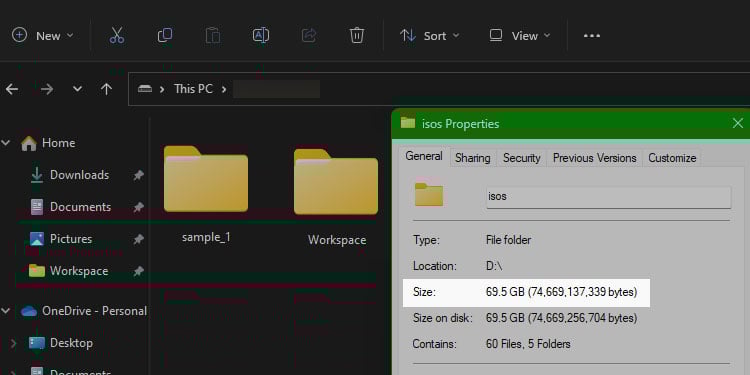Click the Cut scissors icon
The width and height of the screenshot is (750, 375).
[117, 35]
